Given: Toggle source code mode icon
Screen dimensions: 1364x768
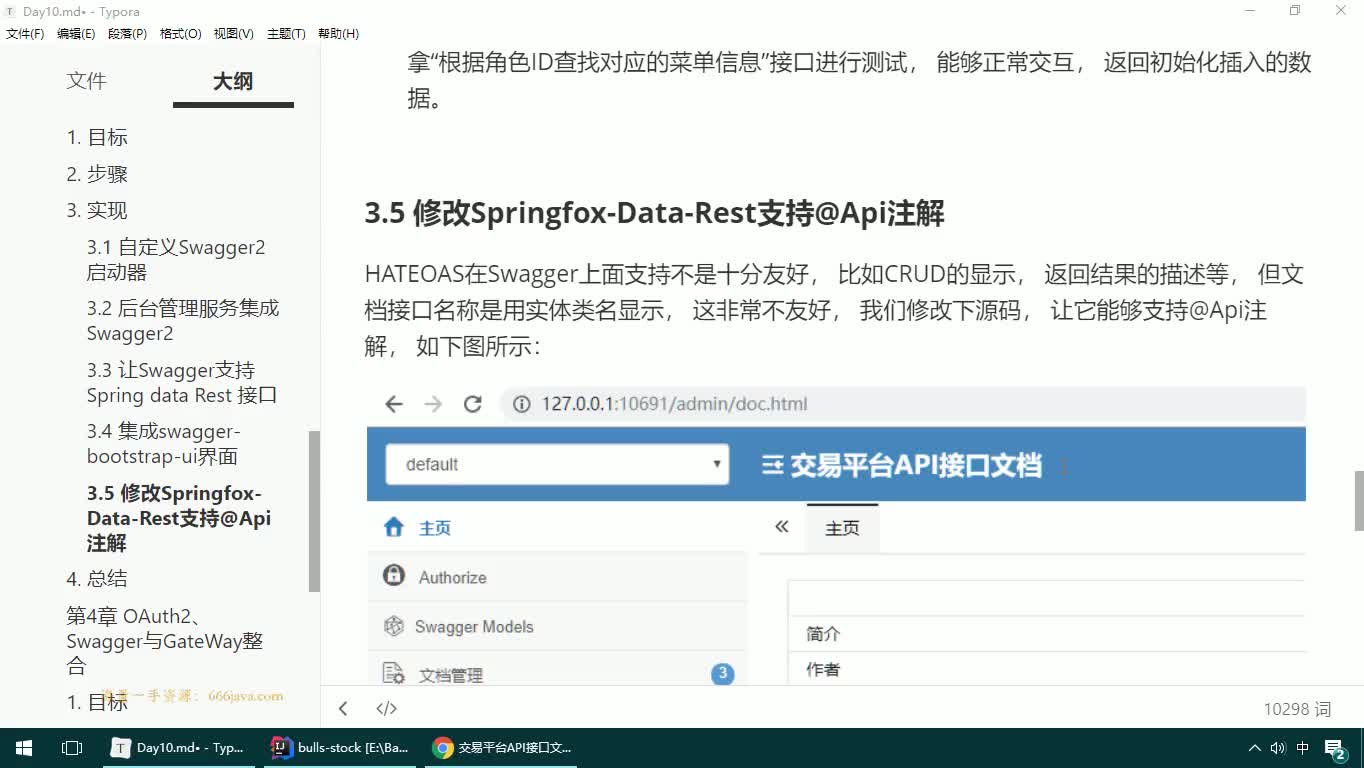Looking at the screenshot, I should pos(386,709).
